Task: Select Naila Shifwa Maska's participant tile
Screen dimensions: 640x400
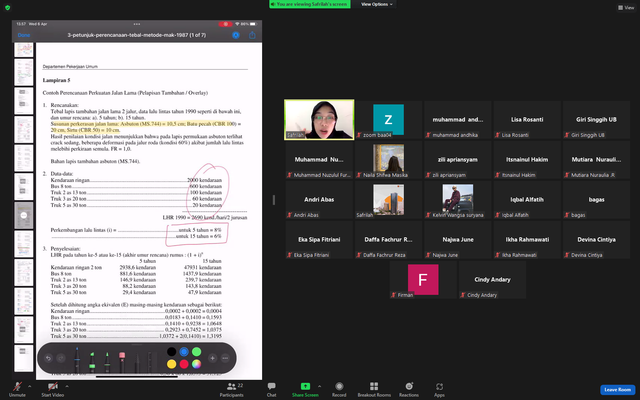Action: [x=388, y=160]
